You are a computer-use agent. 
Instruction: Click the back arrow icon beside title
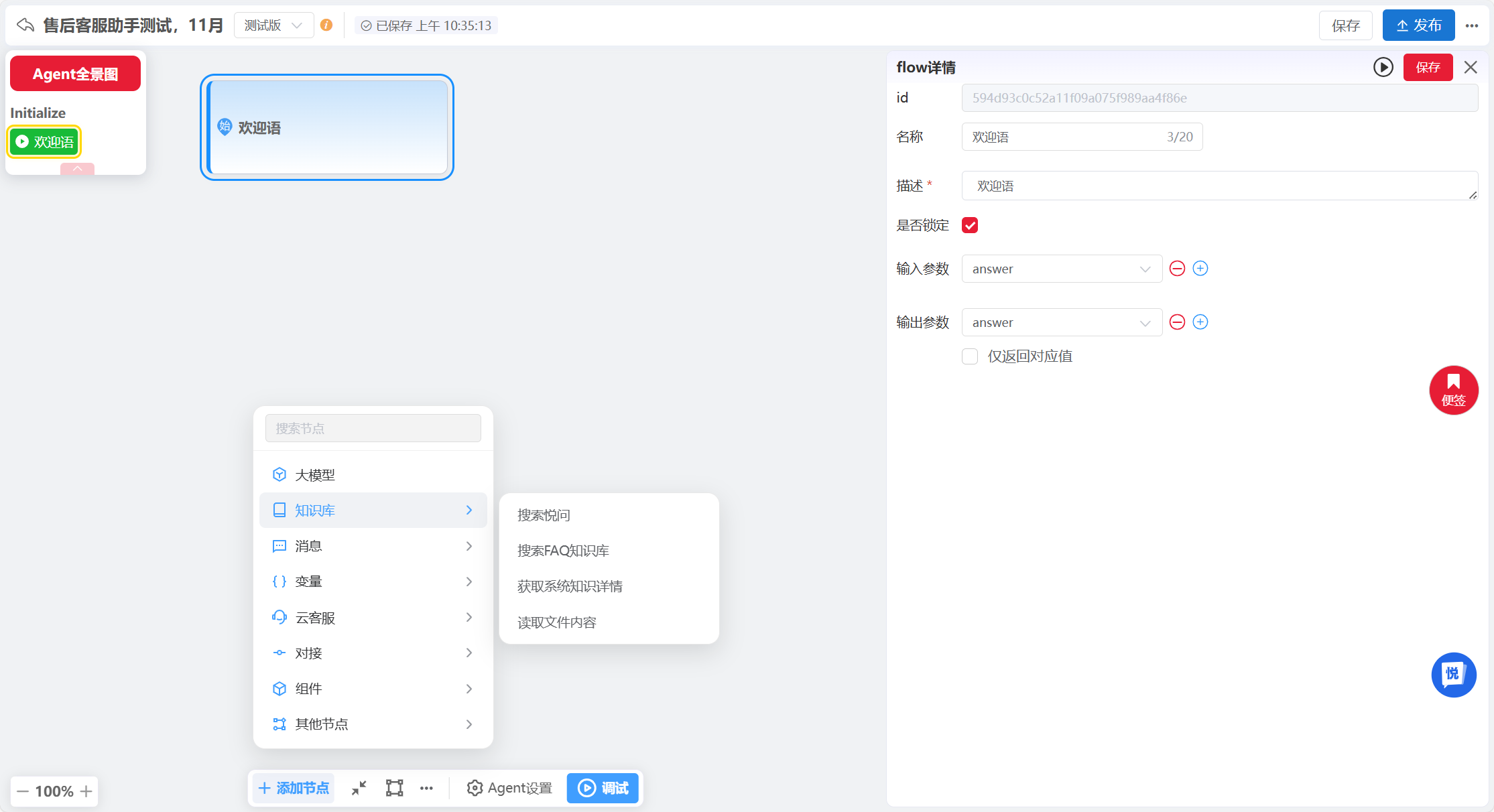[25, 25]
